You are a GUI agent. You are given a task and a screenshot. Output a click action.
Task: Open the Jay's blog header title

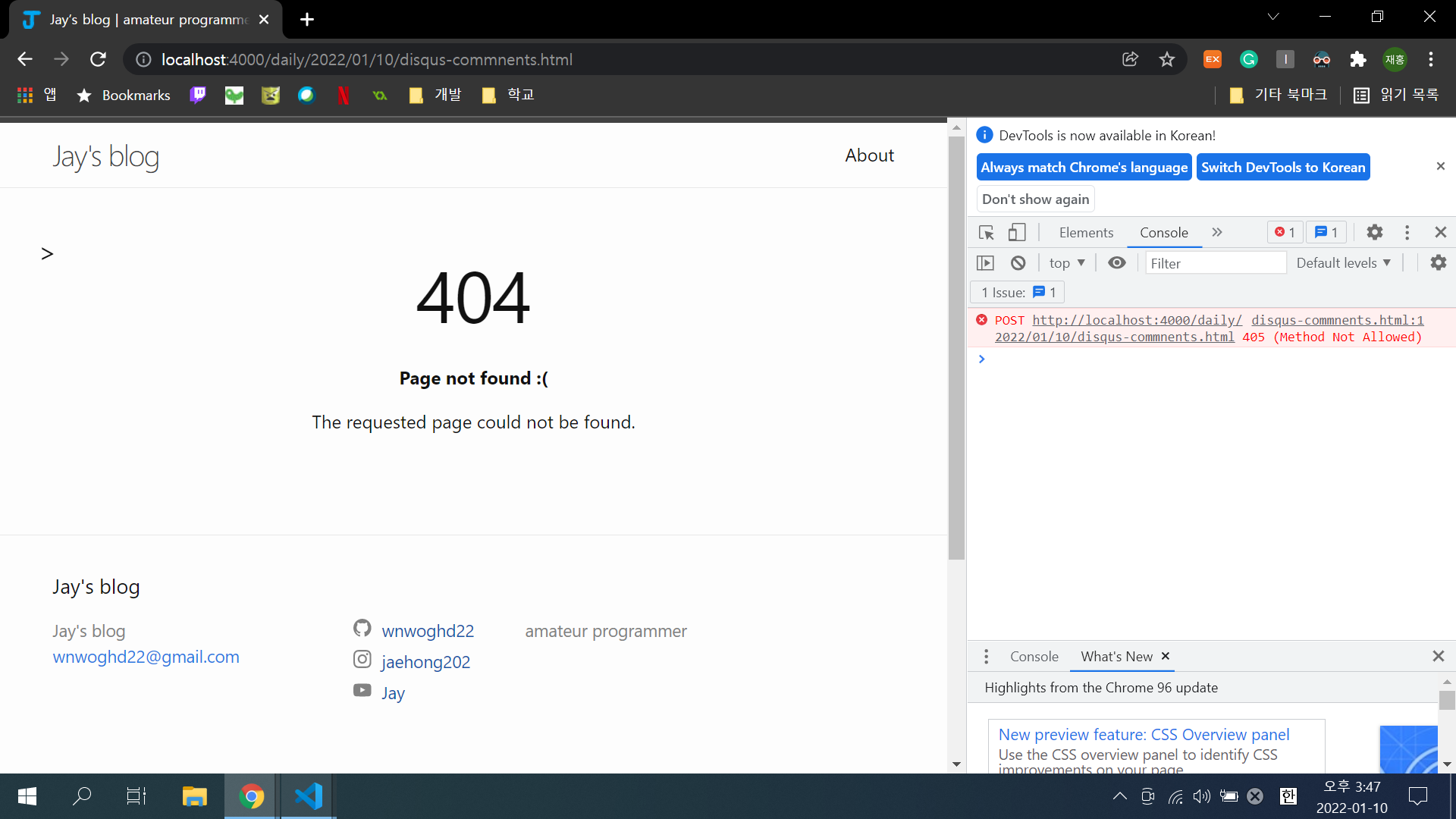(105, 157)
